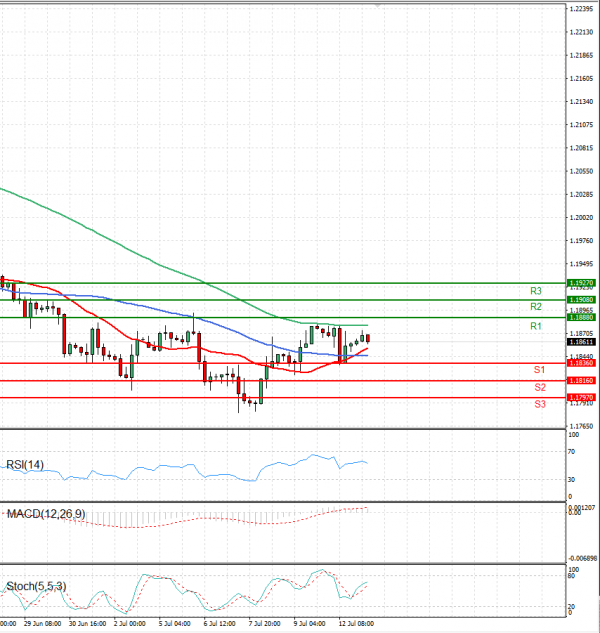
Task: Click the 1.20285 price axis label
Action: [x=581, y=194]
